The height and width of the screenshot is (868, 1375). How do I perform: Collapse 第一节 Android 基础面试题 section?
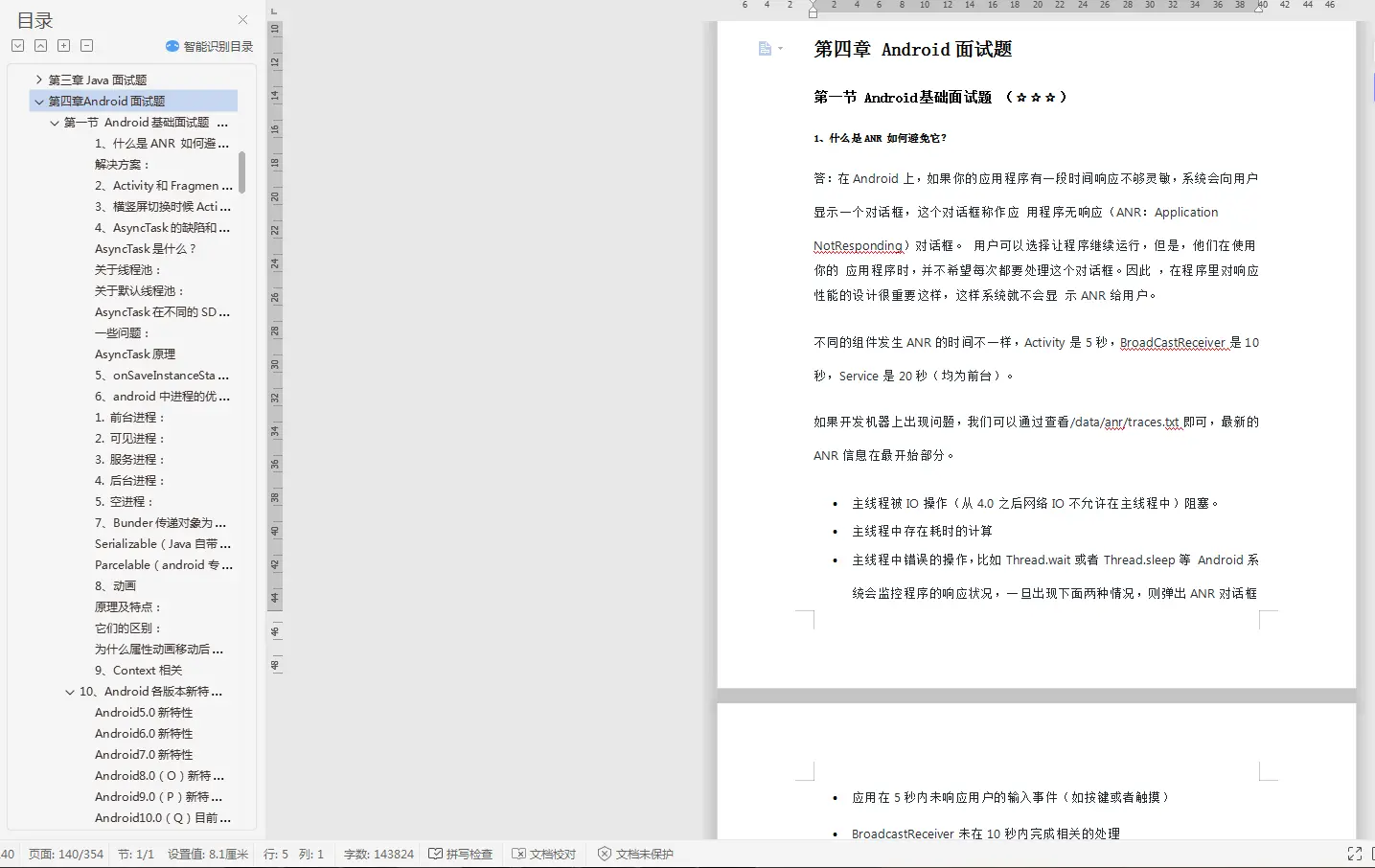[x=55, y=123]
